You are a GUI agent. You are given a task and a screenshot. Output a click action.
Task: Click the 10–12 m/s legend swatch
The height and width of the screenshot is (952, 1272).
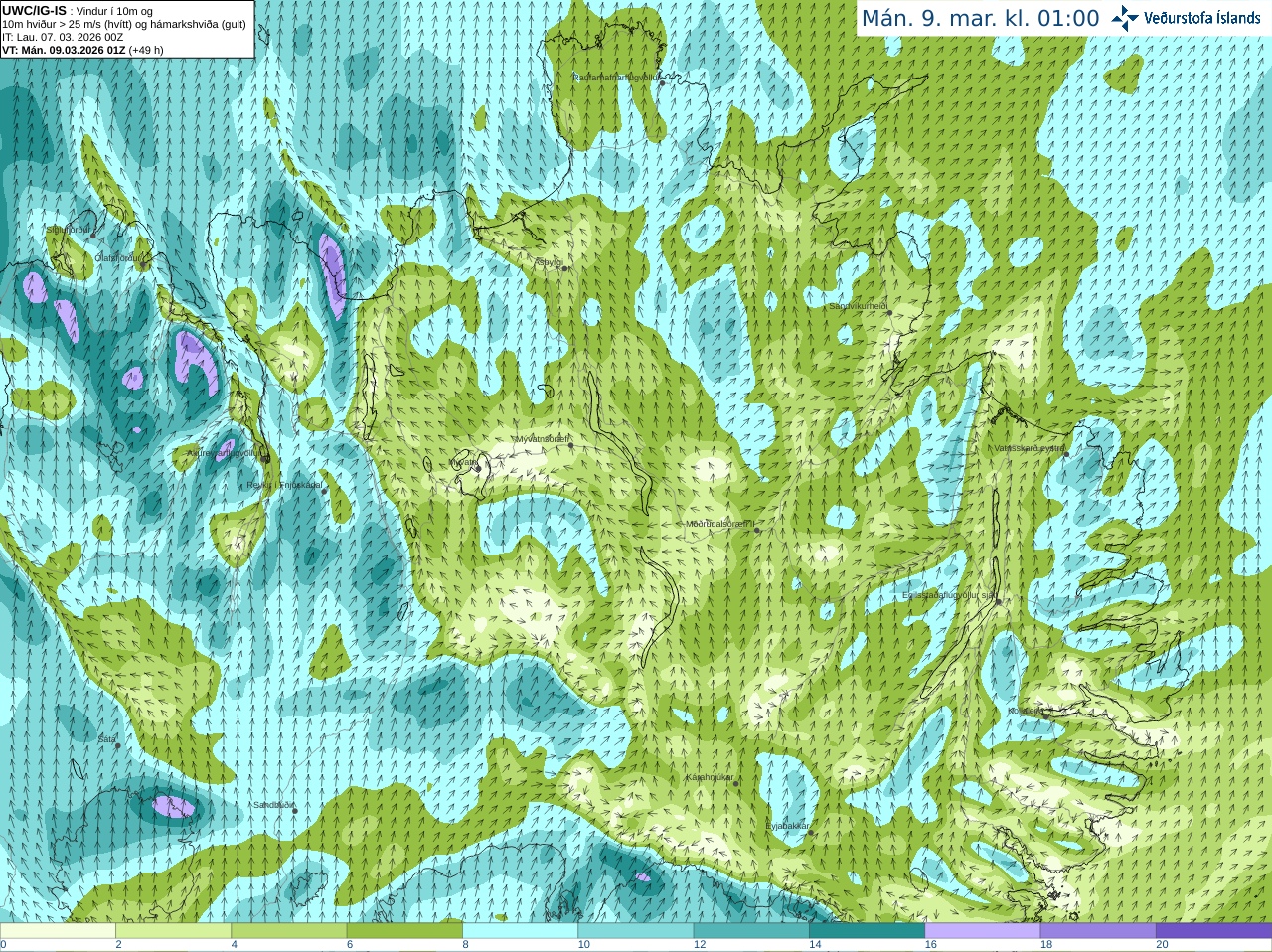pyautogui.click(x=635, y=931)
